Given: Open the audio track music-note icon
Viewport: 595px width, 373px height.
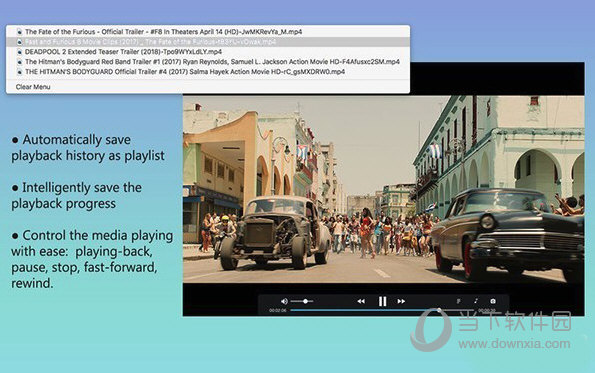Looking at the screenshot, I should [x=476, y=301].
